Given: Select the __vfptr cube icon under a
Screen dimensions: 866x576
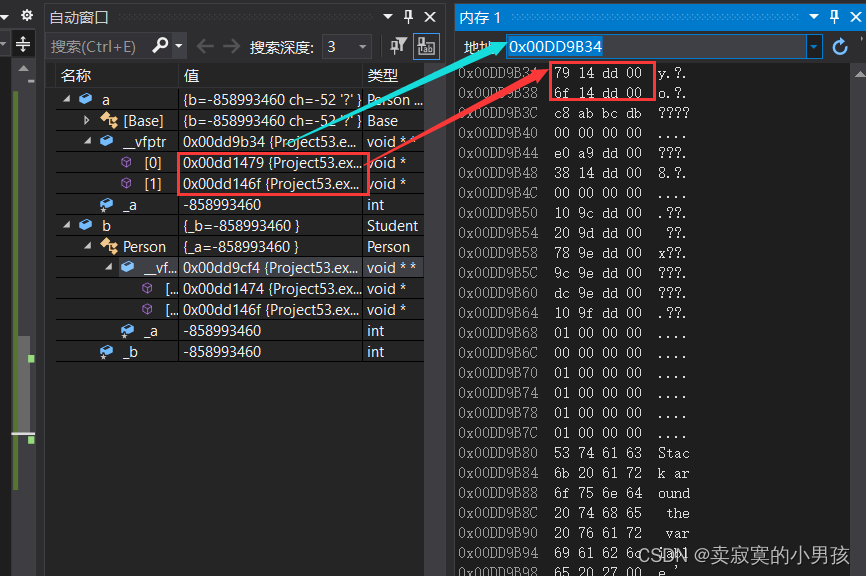Looking at the screenshot, I should (107, 141).
